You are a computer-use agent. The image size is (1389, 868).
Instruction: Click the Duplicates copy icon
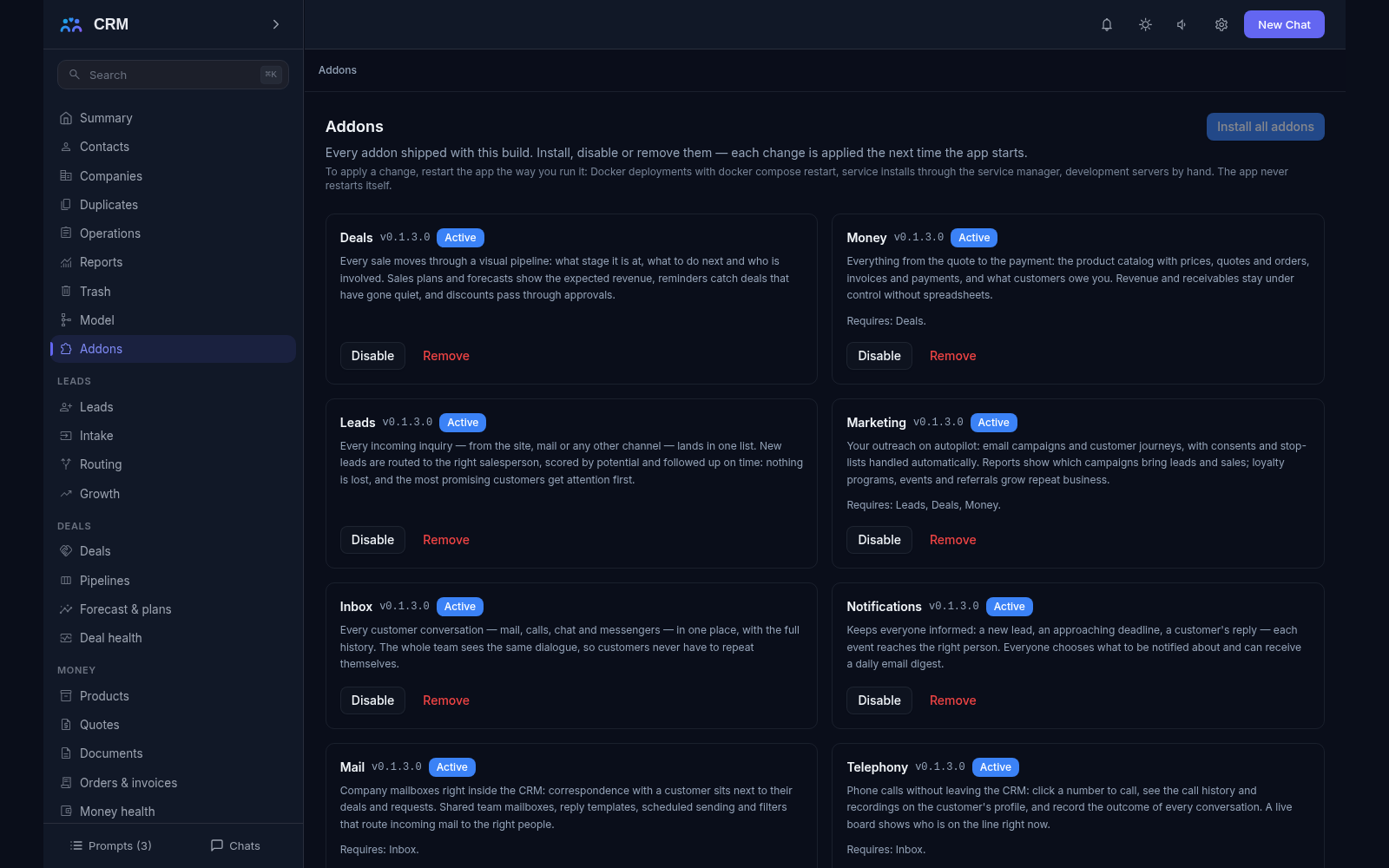[66, 205]
